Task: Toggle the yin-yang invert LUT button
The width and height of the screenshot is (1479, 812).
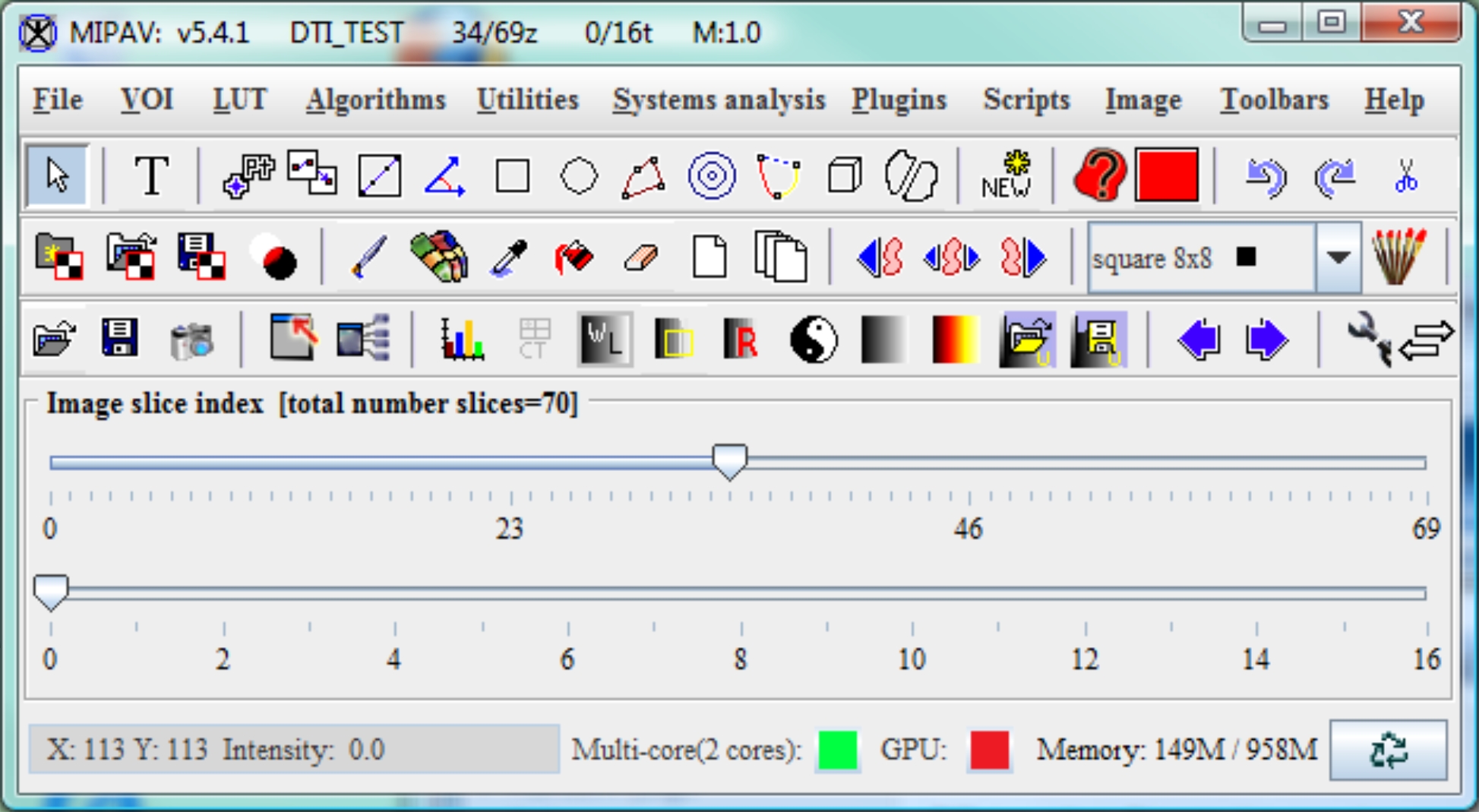Action: tap(814, 339)
